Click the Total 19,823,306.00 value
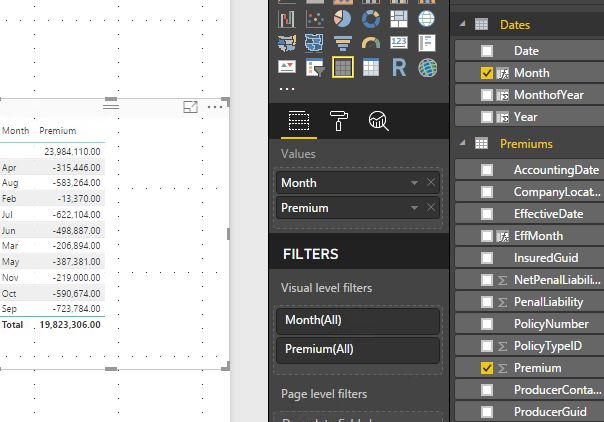This screenshot has width=604, height=422. click(x=70, y=325)
